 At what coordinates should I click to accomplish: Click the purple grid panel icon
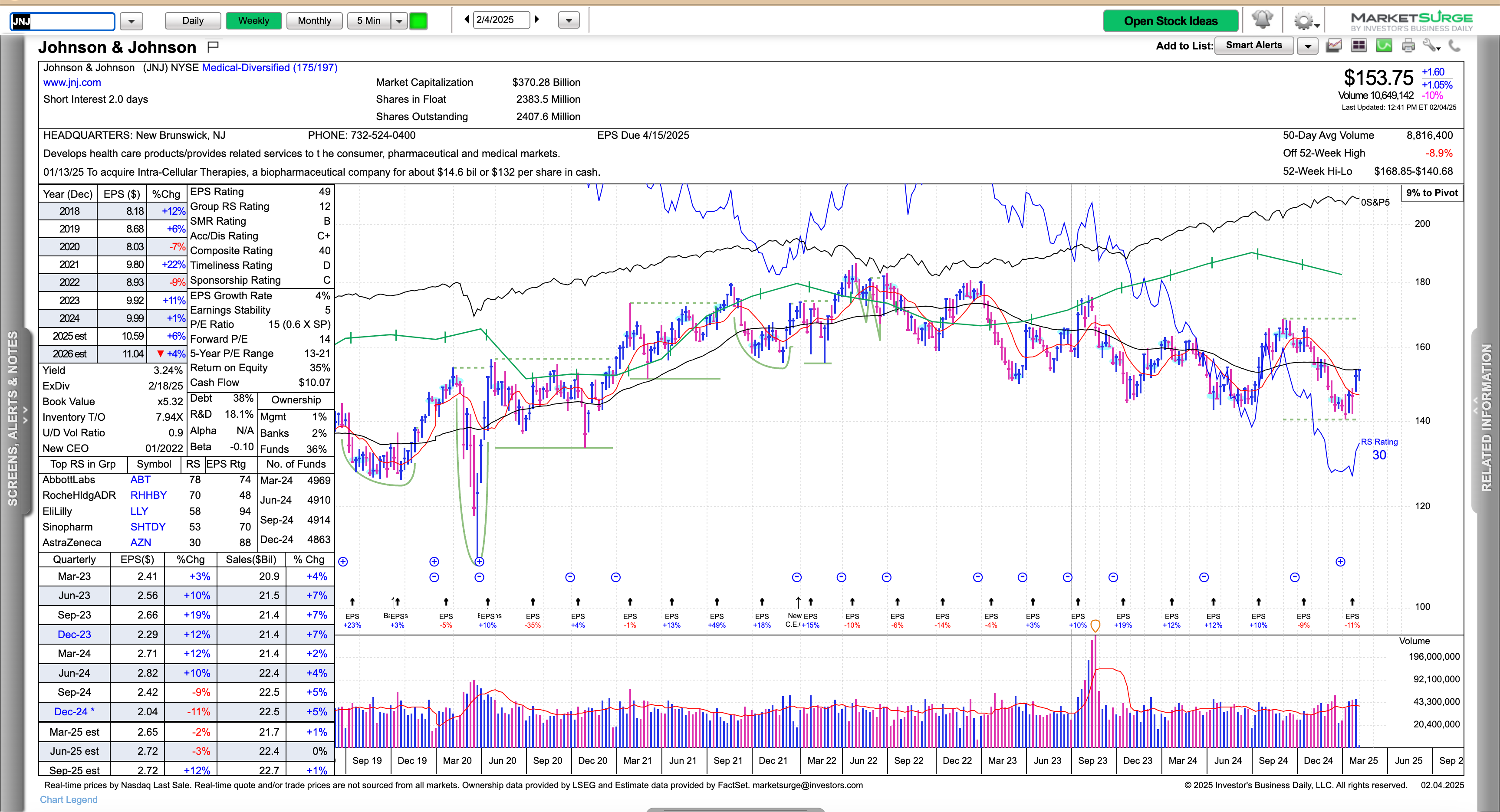tap(1359, 46)
